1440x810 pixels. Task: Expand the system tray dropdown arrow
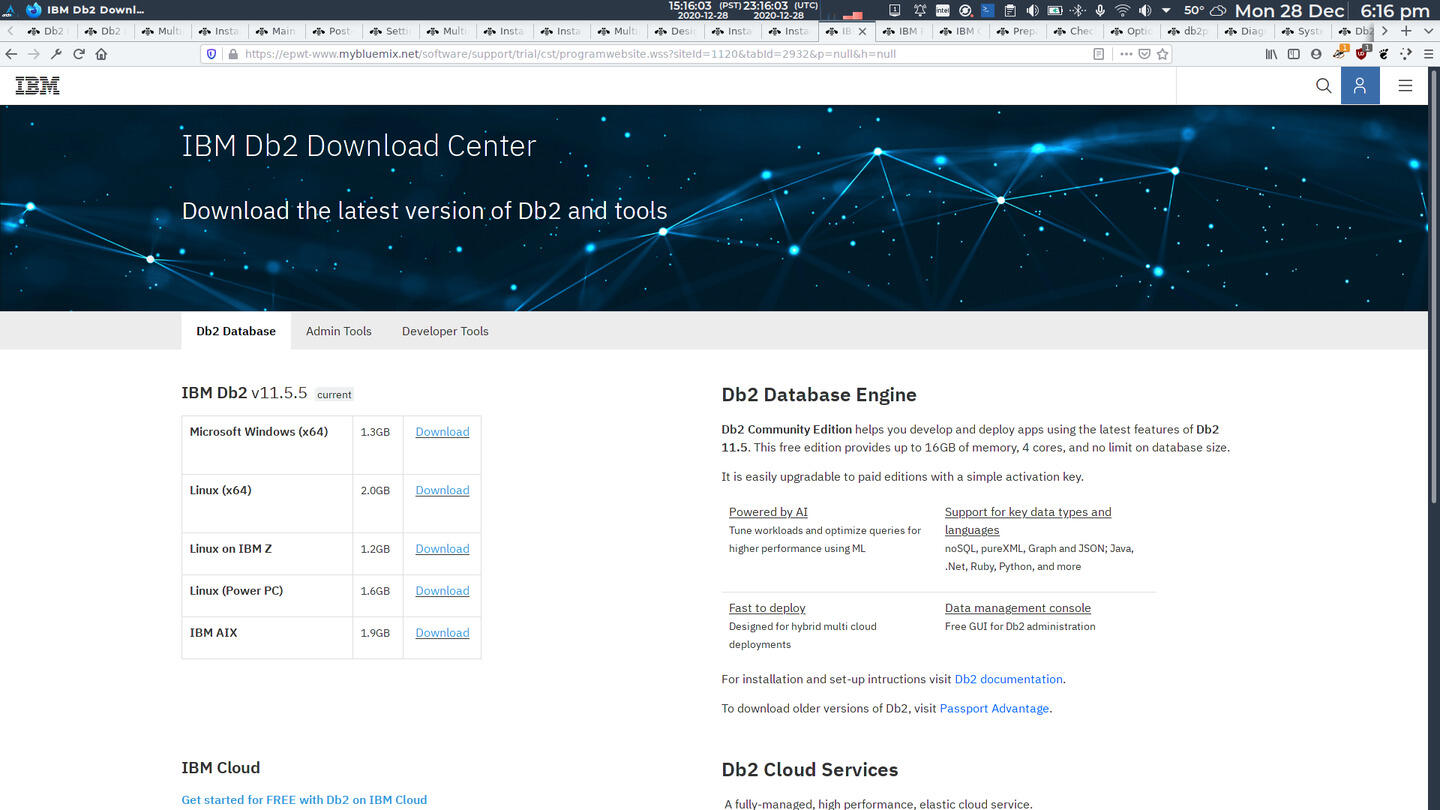click(x=1166, y=10)
